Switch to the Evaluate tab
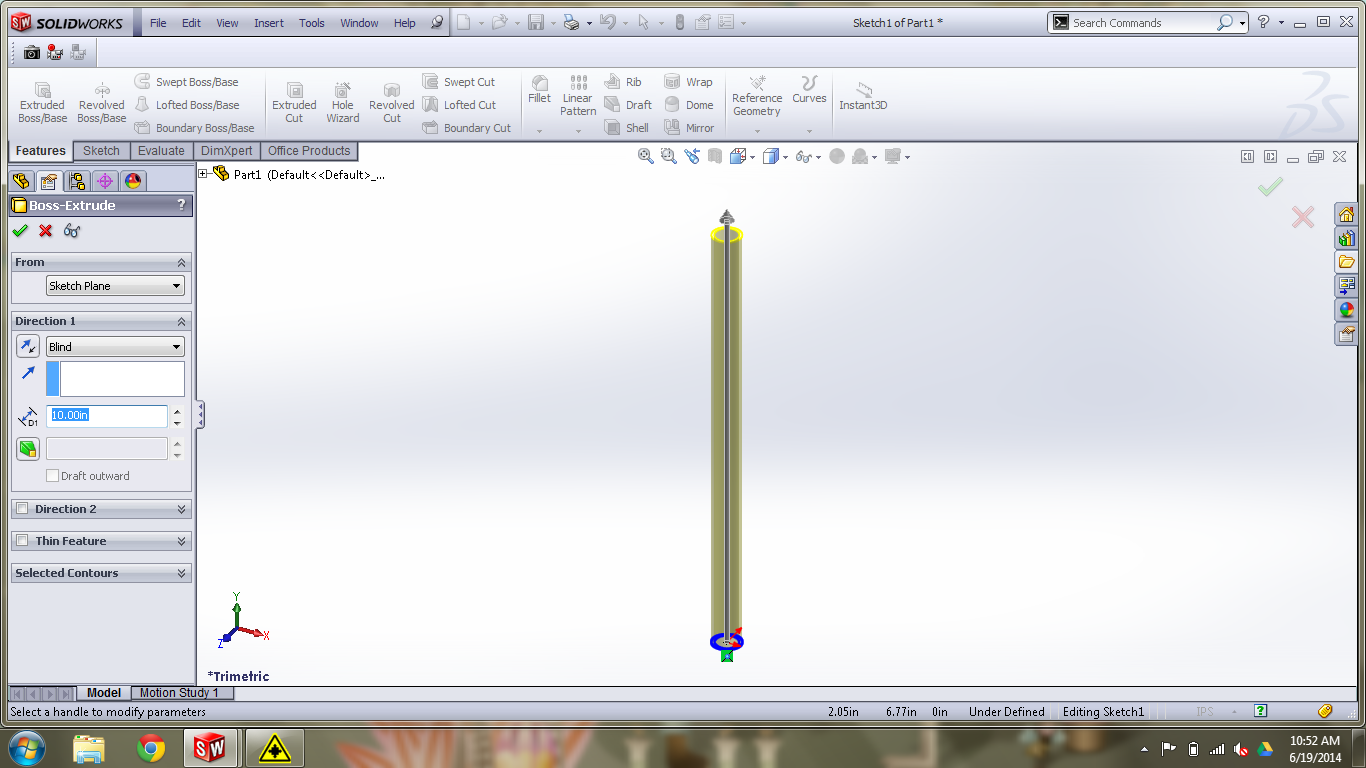The width and height of the screenshot is (1366, 768). pos(161,150)
